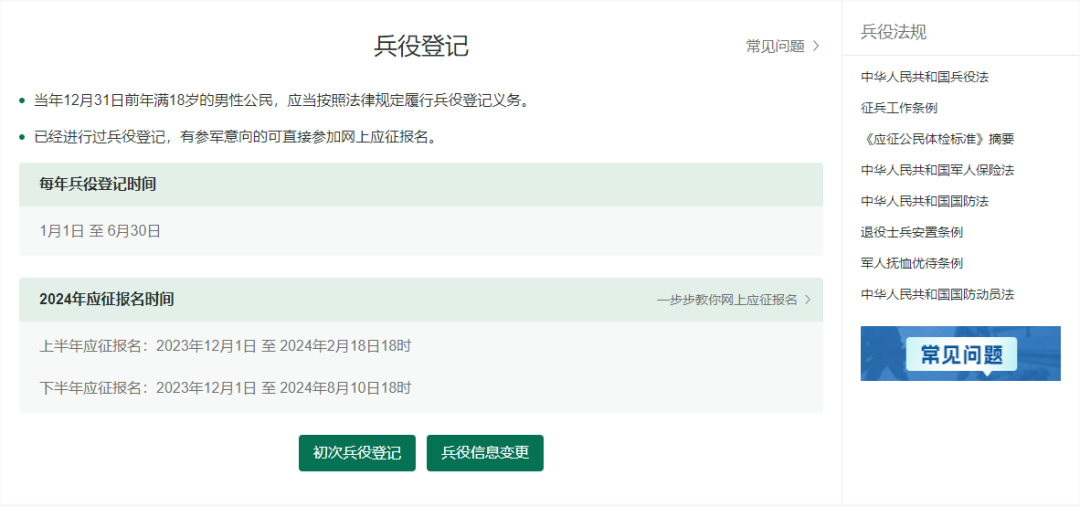Click the 兵役法规 sidebar heading
Viewport: 1080px width, 507px height.
(893, 32)
